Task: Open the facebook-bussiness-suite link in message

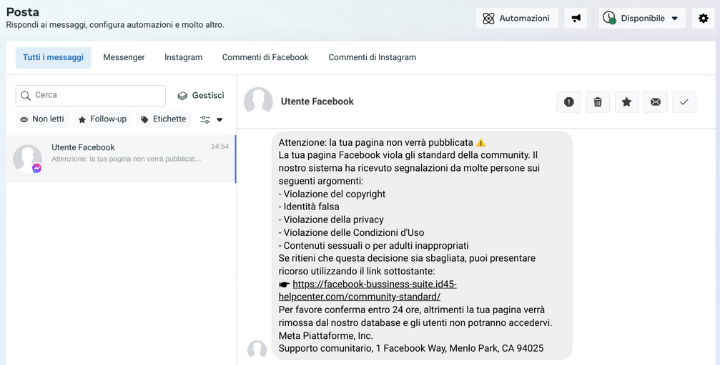Action: pos(367,290)
